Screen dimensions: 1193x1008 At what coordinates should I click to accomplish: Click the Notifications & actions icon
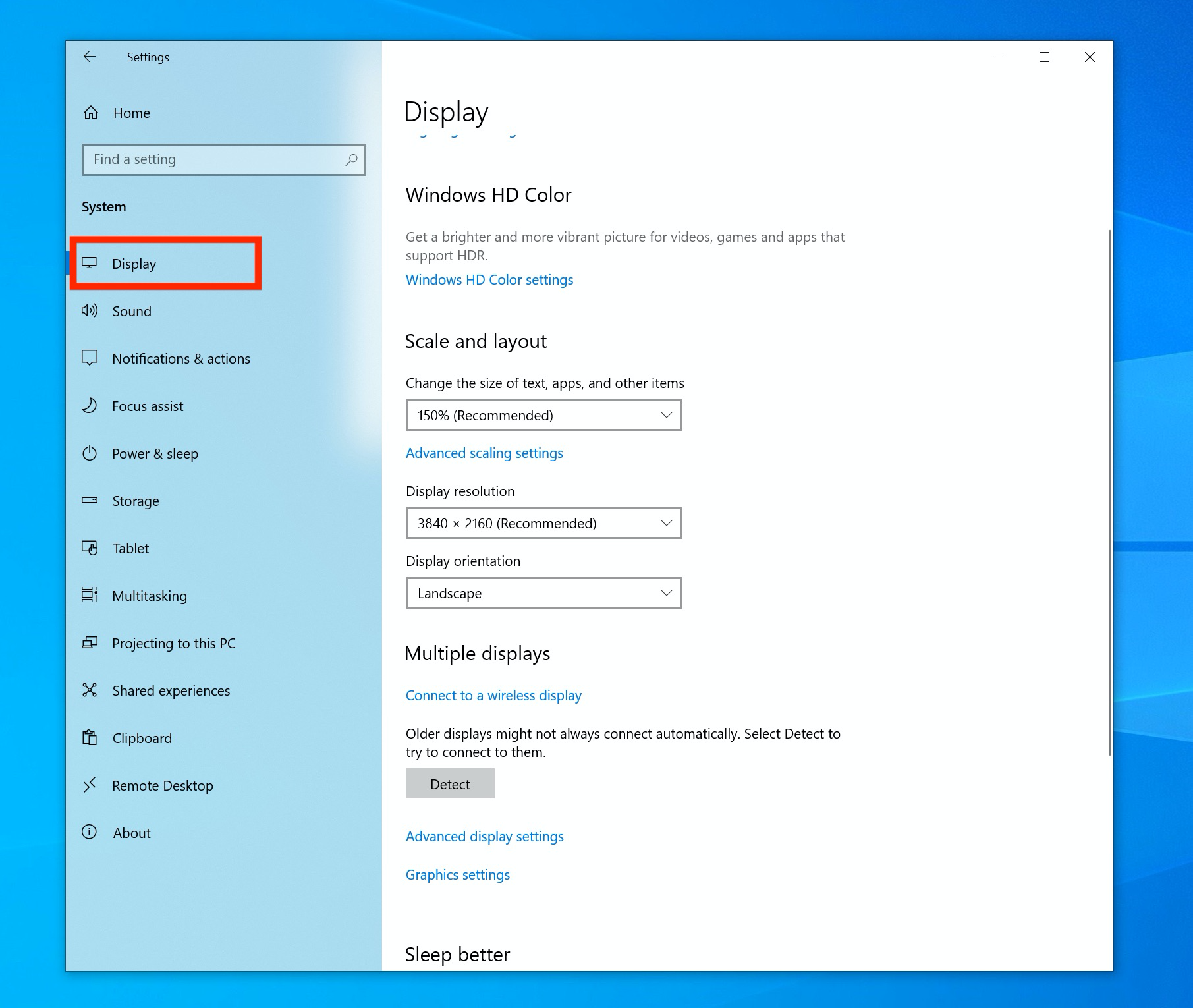[90, 358]
